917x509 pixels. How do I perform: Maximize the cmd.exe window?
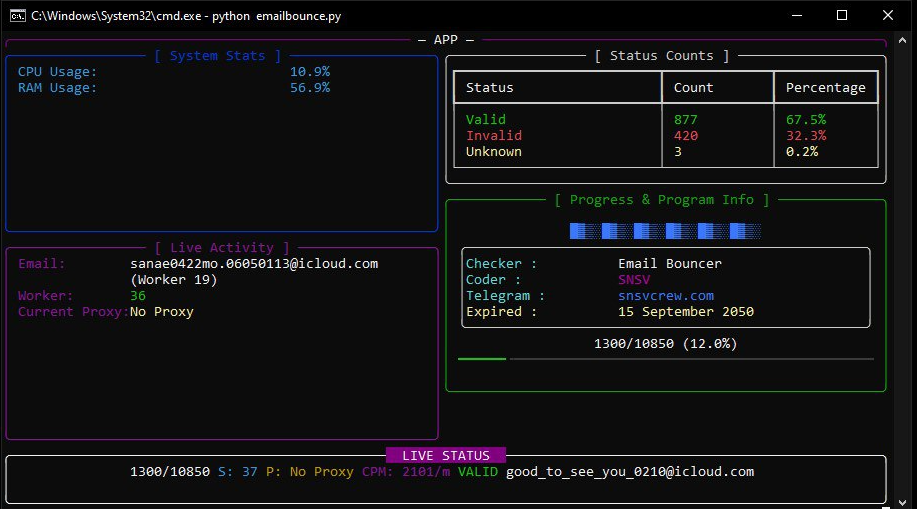click(x=842, y=16)
